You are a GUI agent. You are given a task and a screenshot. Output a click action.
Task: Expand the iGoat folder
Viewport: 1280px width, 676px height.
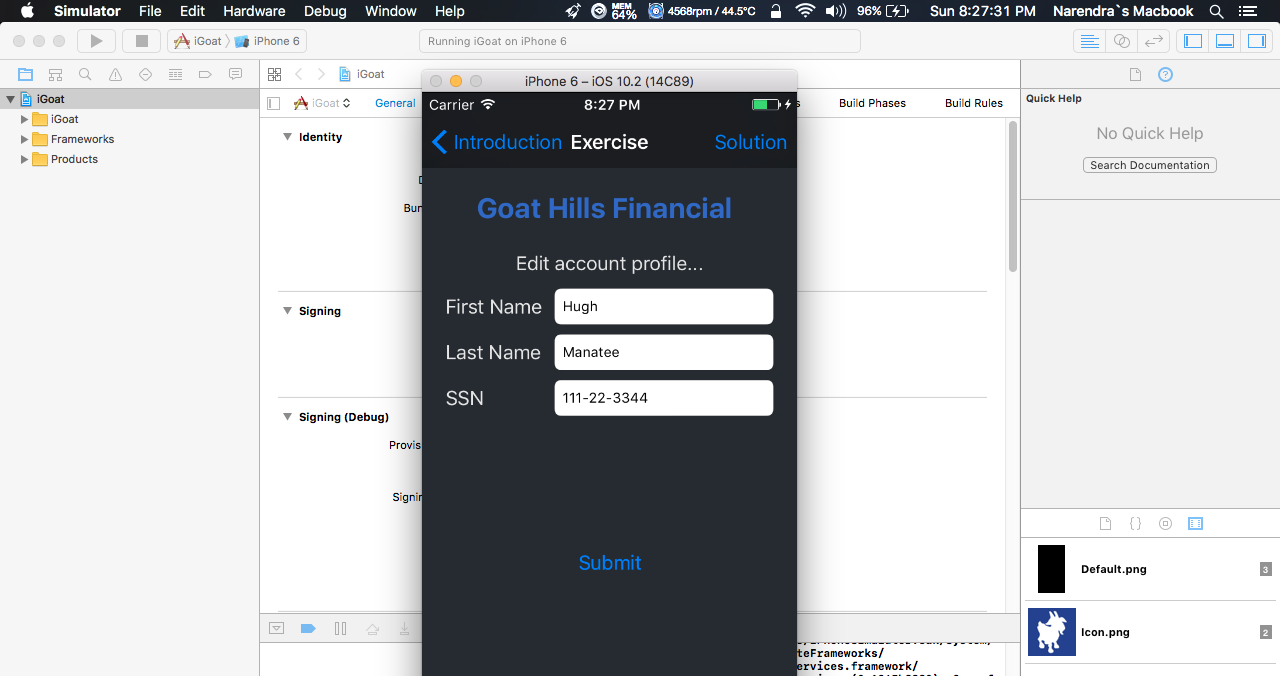coord(25,119)
